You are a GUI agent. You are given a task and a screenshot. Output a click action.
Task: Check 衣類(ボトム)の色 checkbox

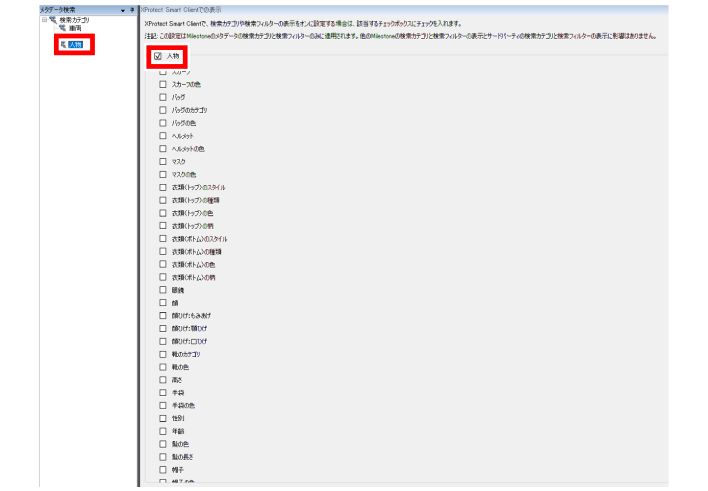[x=163, y=264]
